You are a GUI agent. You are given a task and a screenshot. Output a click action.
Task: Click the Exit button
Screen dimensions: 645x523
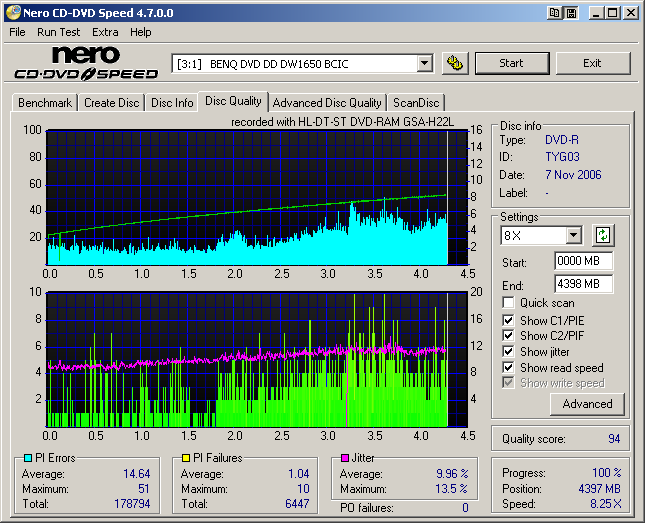tap(592, 63)
